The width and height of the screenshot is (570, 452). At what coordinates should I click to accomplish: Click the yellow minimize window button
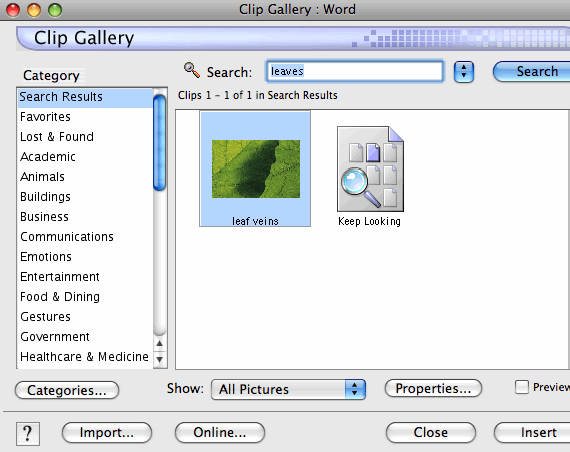pyautogui.click(x=34, y=10)
